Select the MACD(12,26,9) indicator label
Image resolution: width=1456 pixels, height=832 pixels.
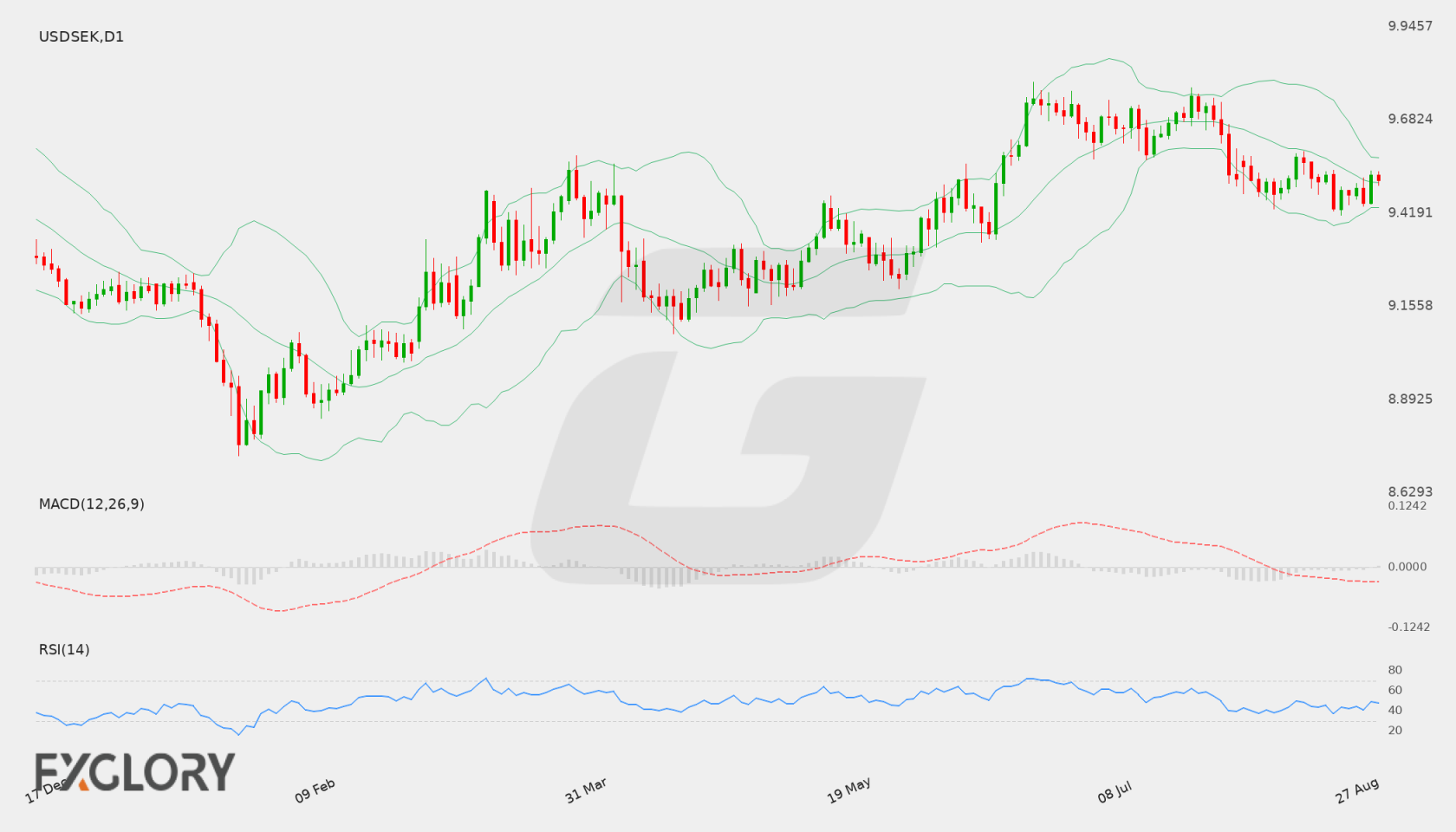pos(92,504)
